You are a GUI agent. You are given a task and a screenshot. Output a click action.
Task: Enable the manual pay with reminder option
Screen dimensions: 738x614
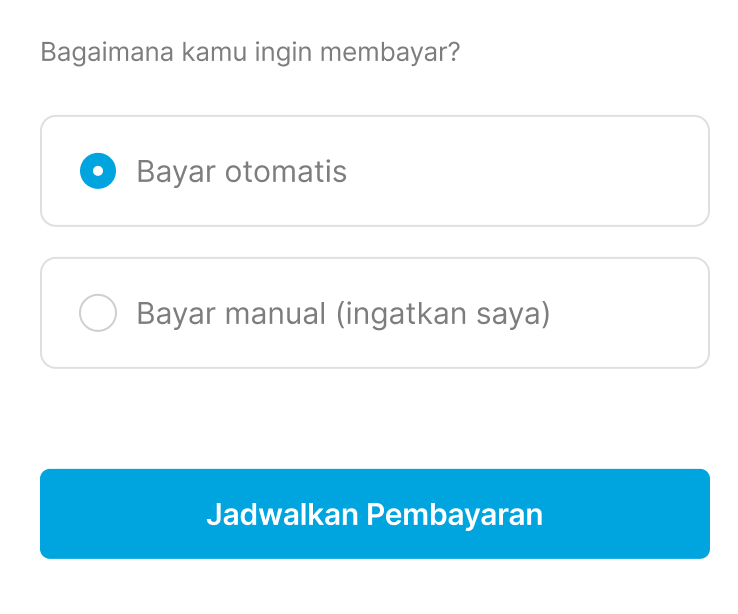[98, 313]
